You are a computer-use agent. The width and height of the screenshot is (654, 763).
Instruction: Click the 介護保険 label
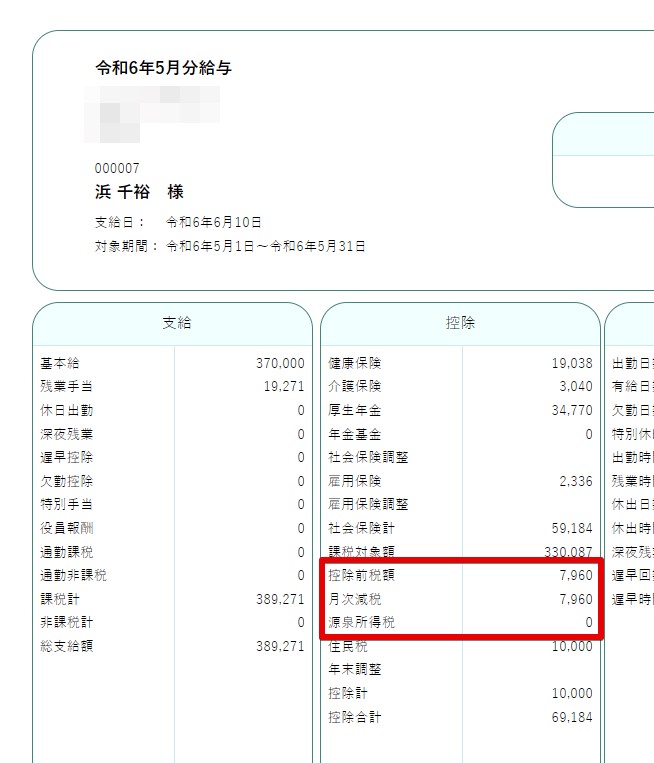[x=354, y=386]
